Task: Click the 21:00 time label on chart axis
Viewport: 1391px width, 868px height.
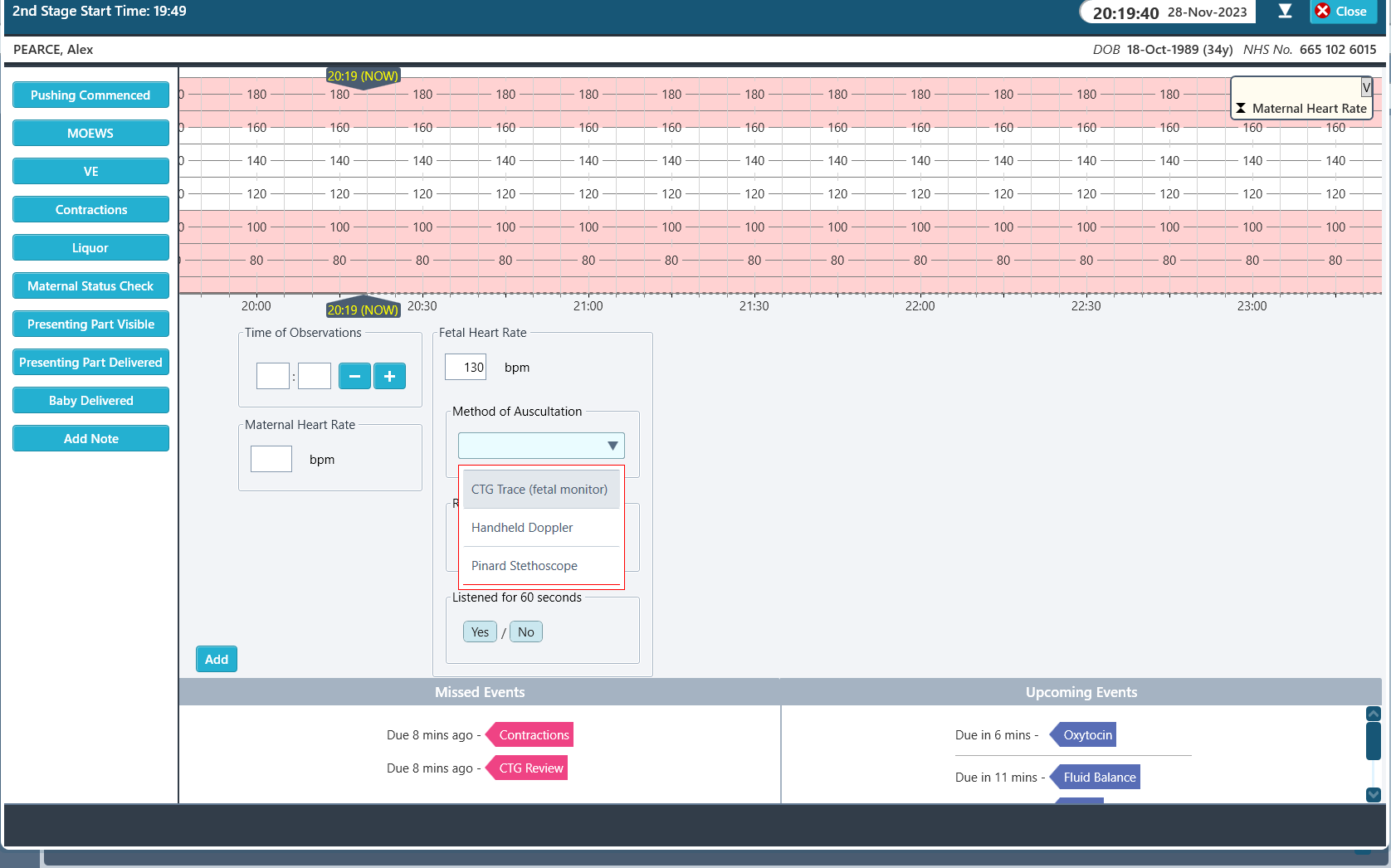Action: (x=588, y=305)
